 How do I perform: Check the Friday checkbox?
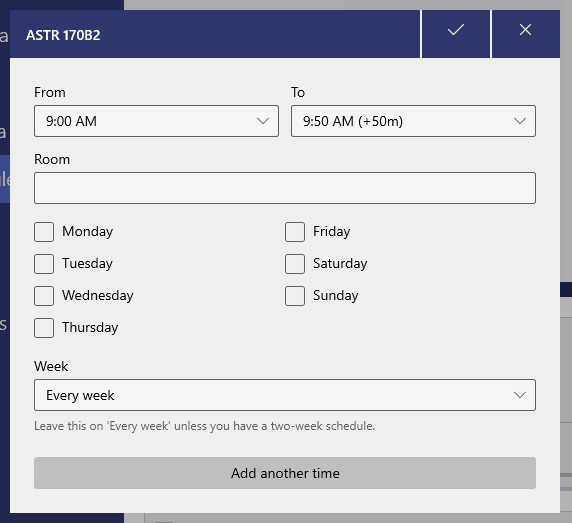tap(295, 232)
